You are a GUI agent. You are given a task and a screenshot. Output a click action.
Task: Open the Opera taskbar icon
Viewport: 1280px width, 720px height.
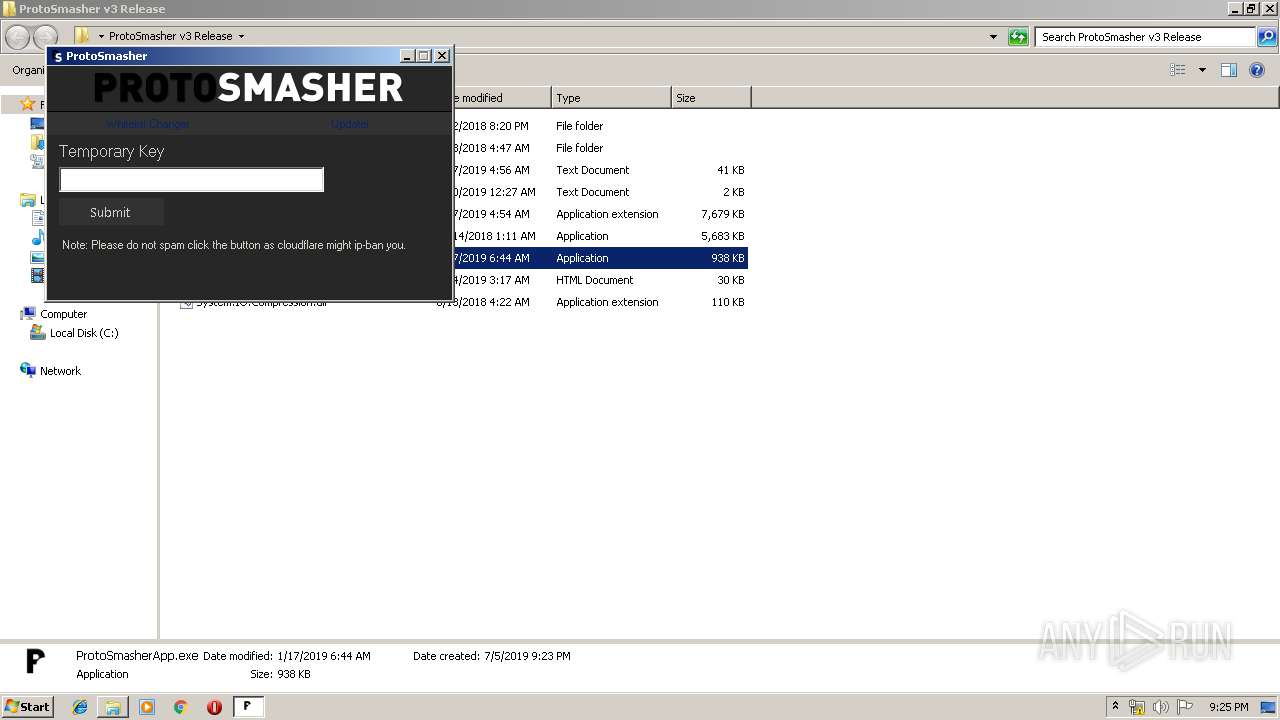pos(214,707)
